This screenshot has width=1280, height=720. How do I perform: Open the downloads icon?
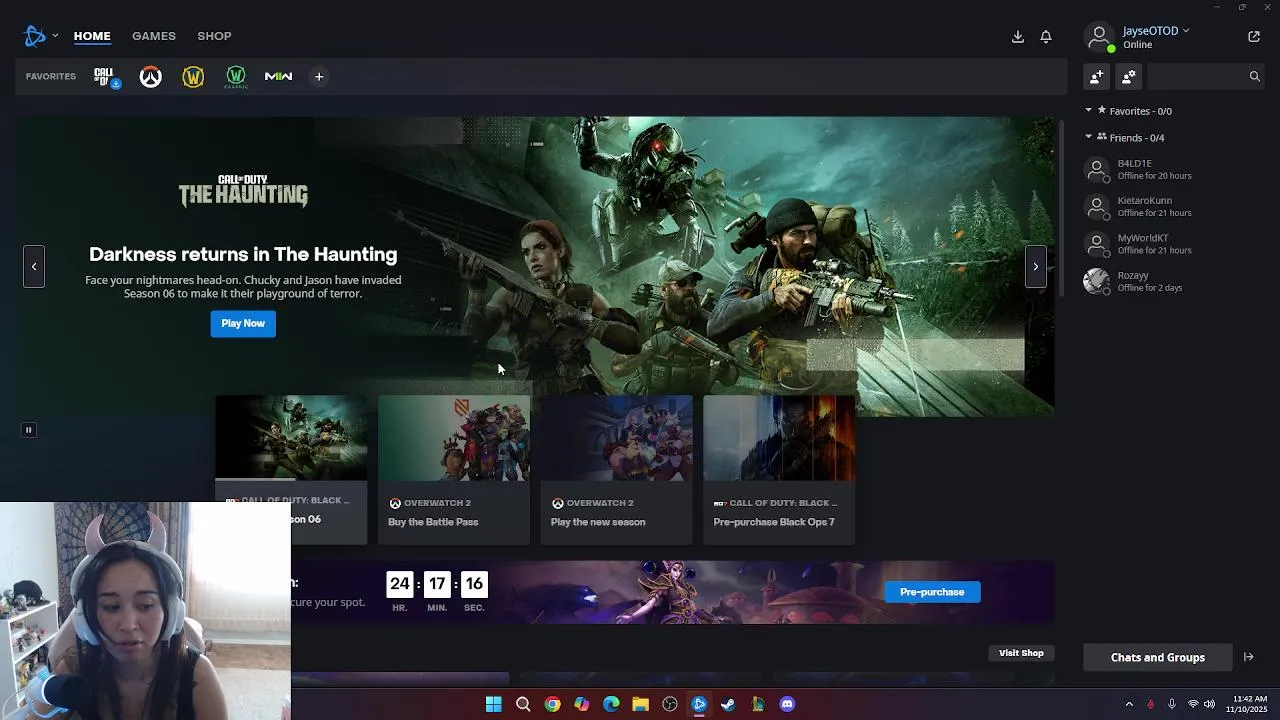1018,37
